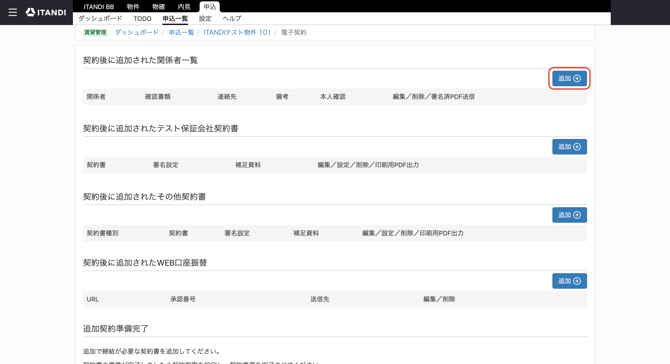Add a テスト保証会社契約書 entry
The width and height of the screenshot is (670, 364).
coord(569,147)
